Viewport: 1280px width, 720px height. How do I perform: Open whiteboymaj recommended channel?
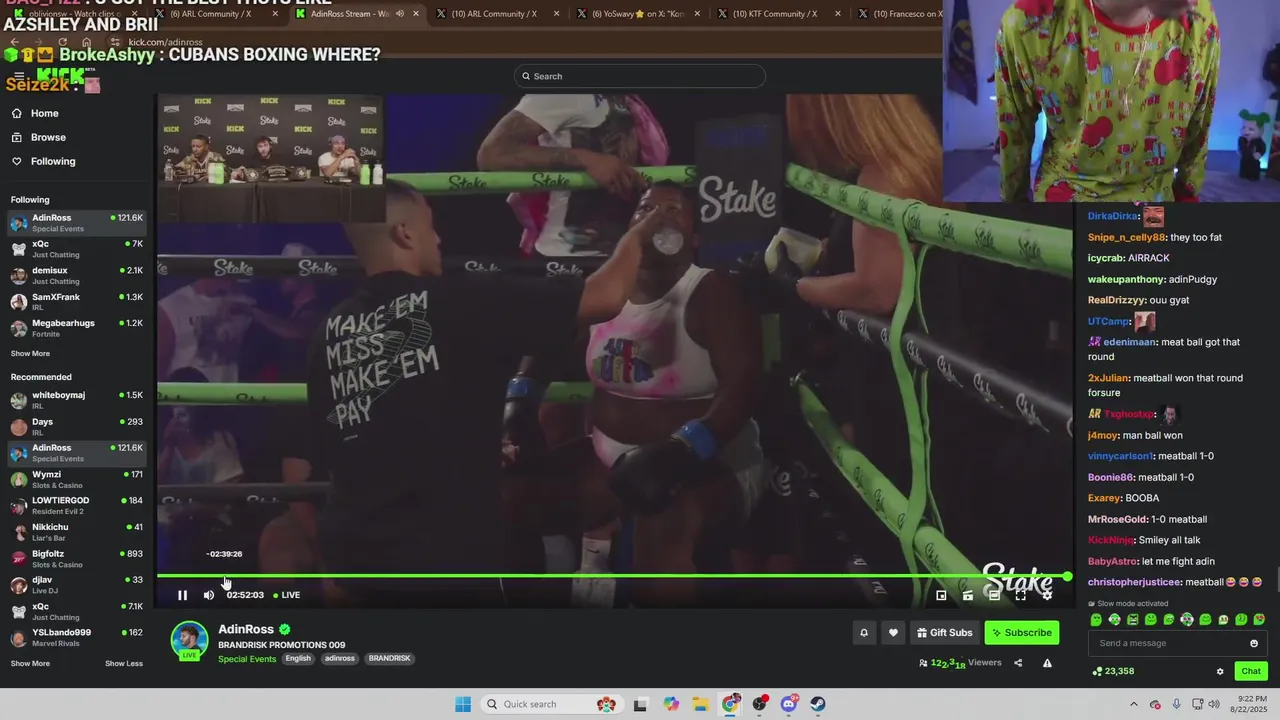[x=77, y=400]
